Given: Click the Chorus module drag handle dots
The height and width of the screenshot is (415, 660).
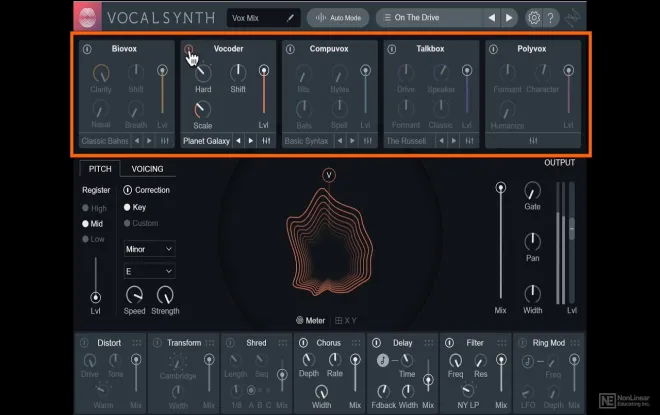Looking at the screenshot, I should (356, 343).
